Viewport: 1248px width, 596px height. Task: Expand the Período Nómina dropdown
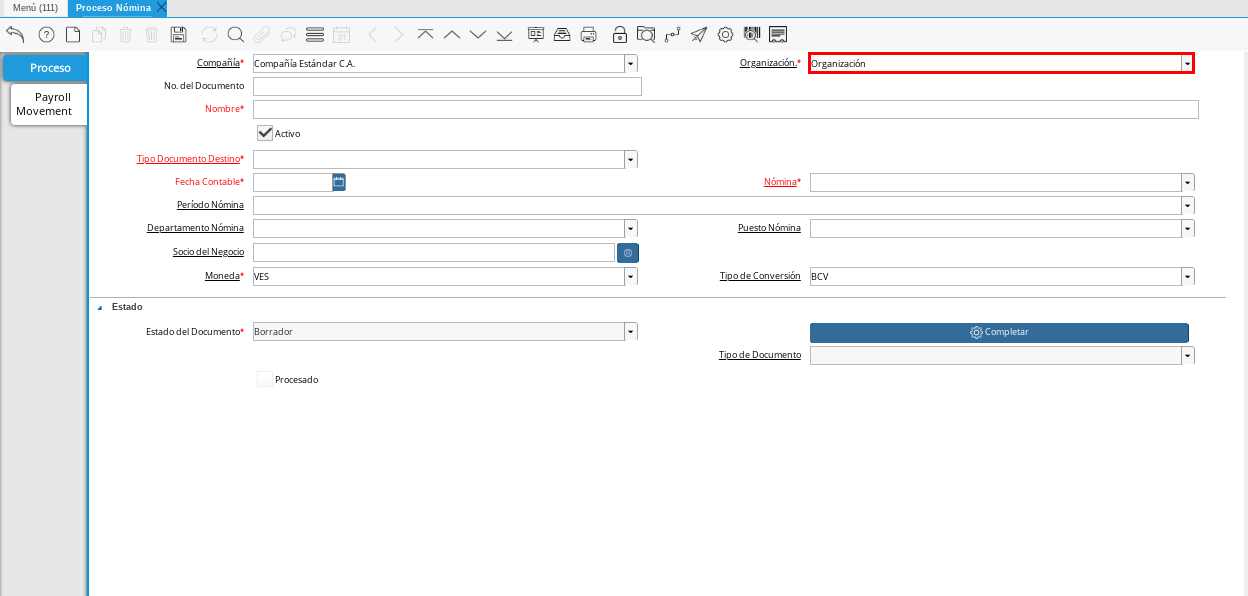[x=1188, y=205]
